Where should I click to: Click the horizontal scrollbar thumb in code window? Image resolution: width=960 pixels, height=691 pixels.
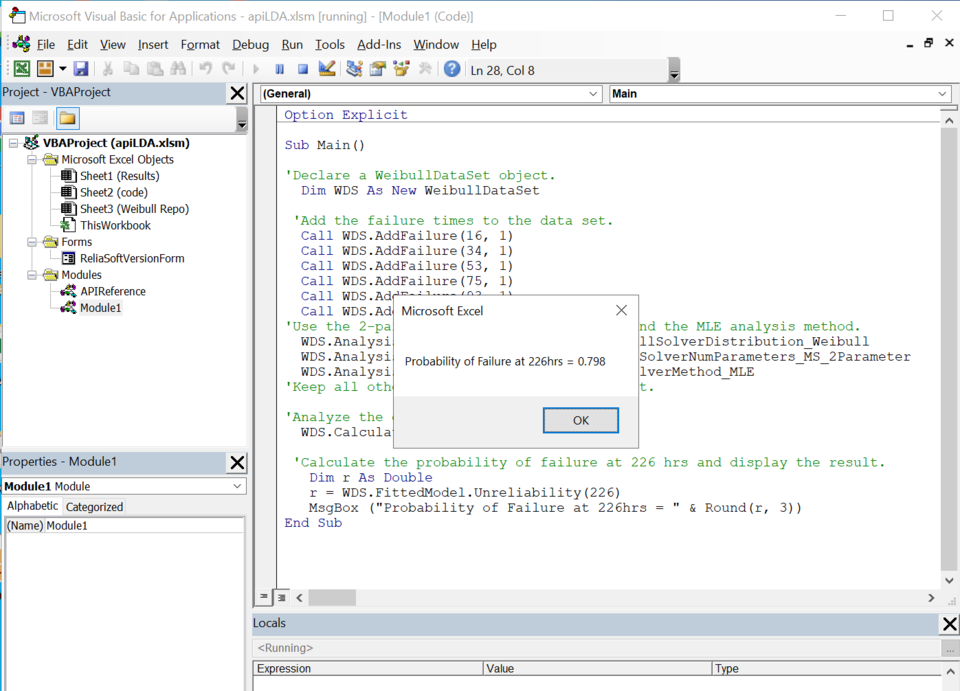(x=332, y=597)
